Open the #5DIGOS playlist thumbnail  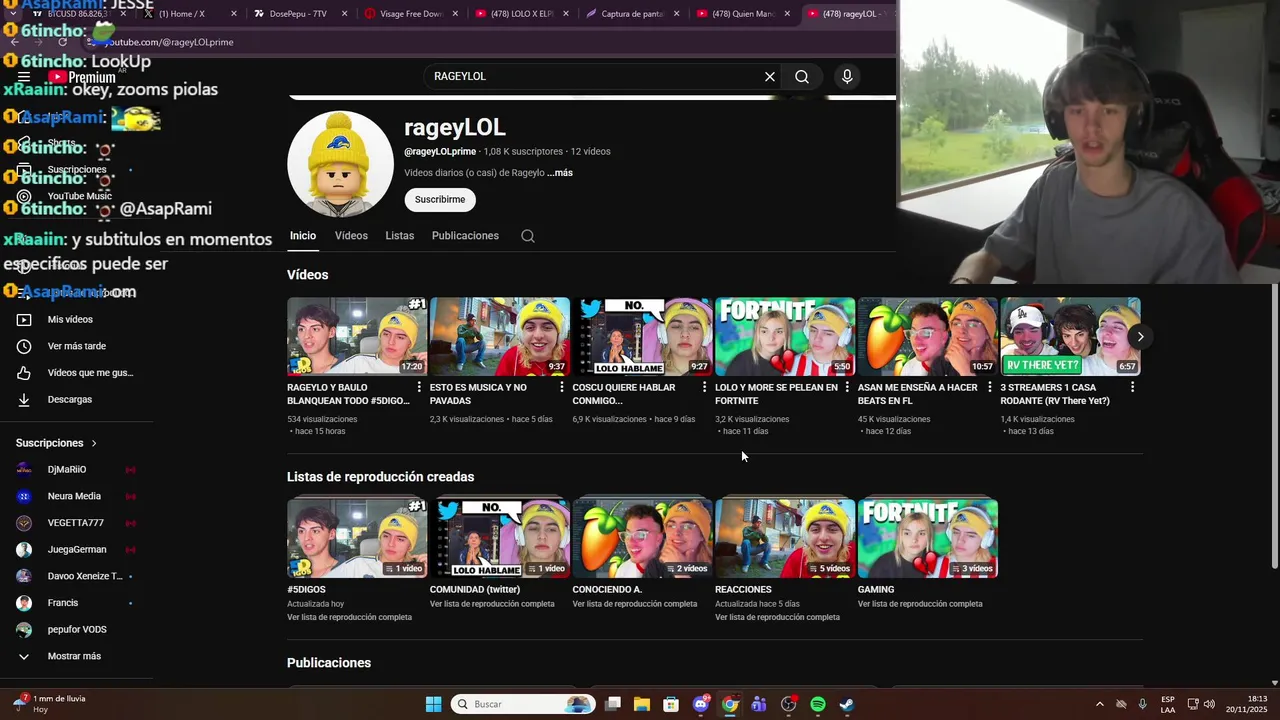point(357,538)
